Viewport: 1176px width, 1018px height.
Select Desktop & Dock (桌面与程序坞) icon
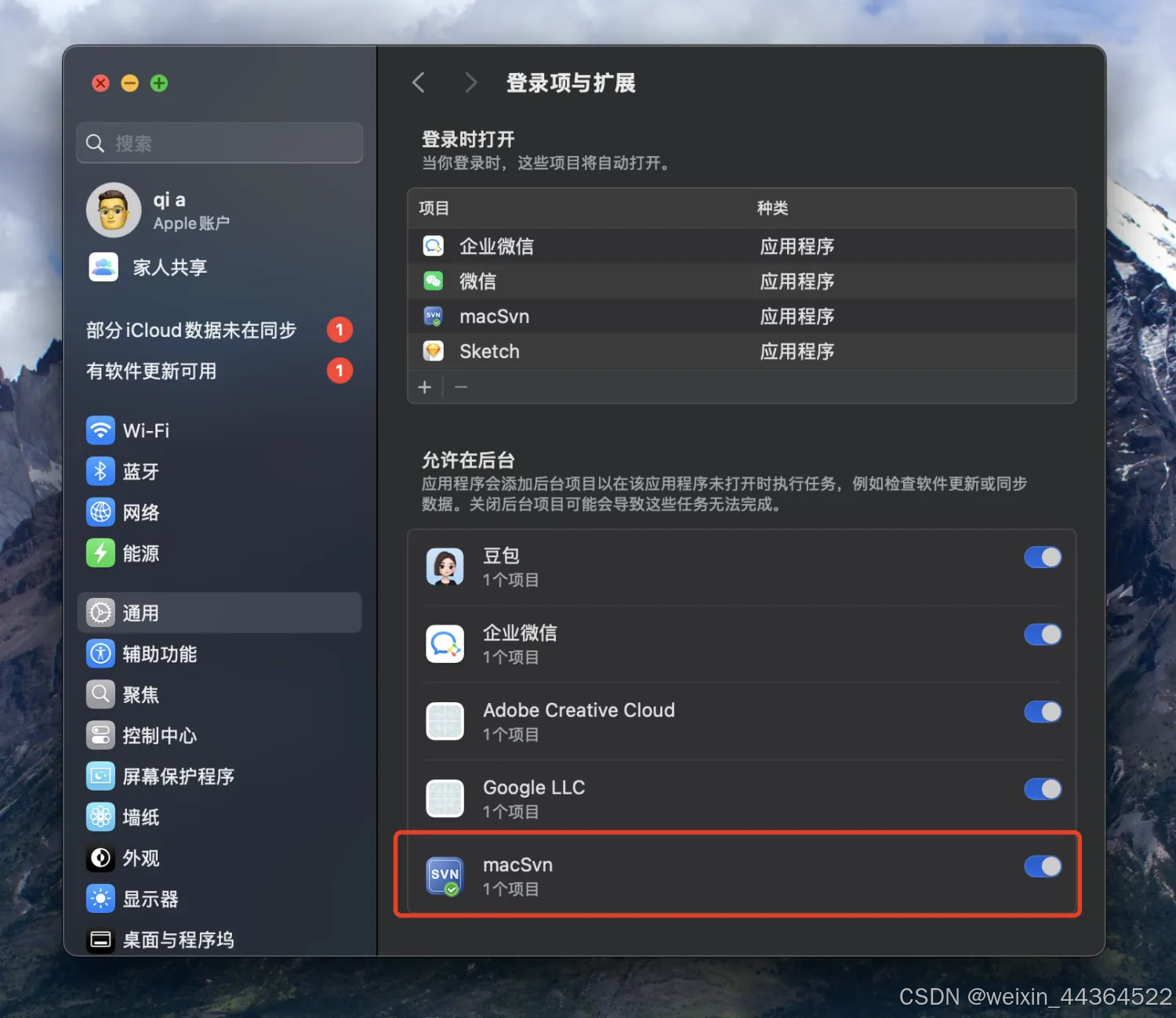[100, 939]
